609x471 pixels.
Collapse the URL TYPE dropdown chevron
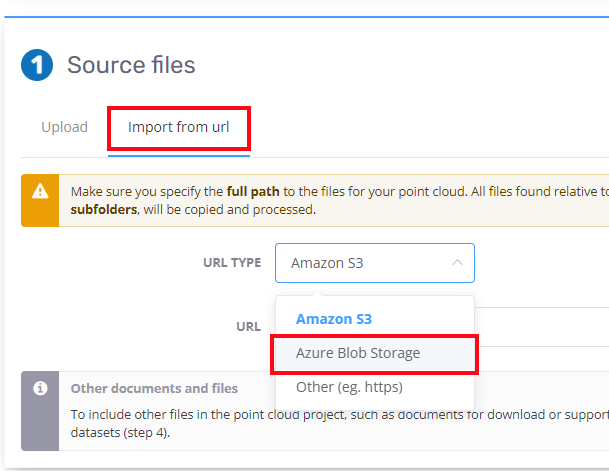click(458, 263)
